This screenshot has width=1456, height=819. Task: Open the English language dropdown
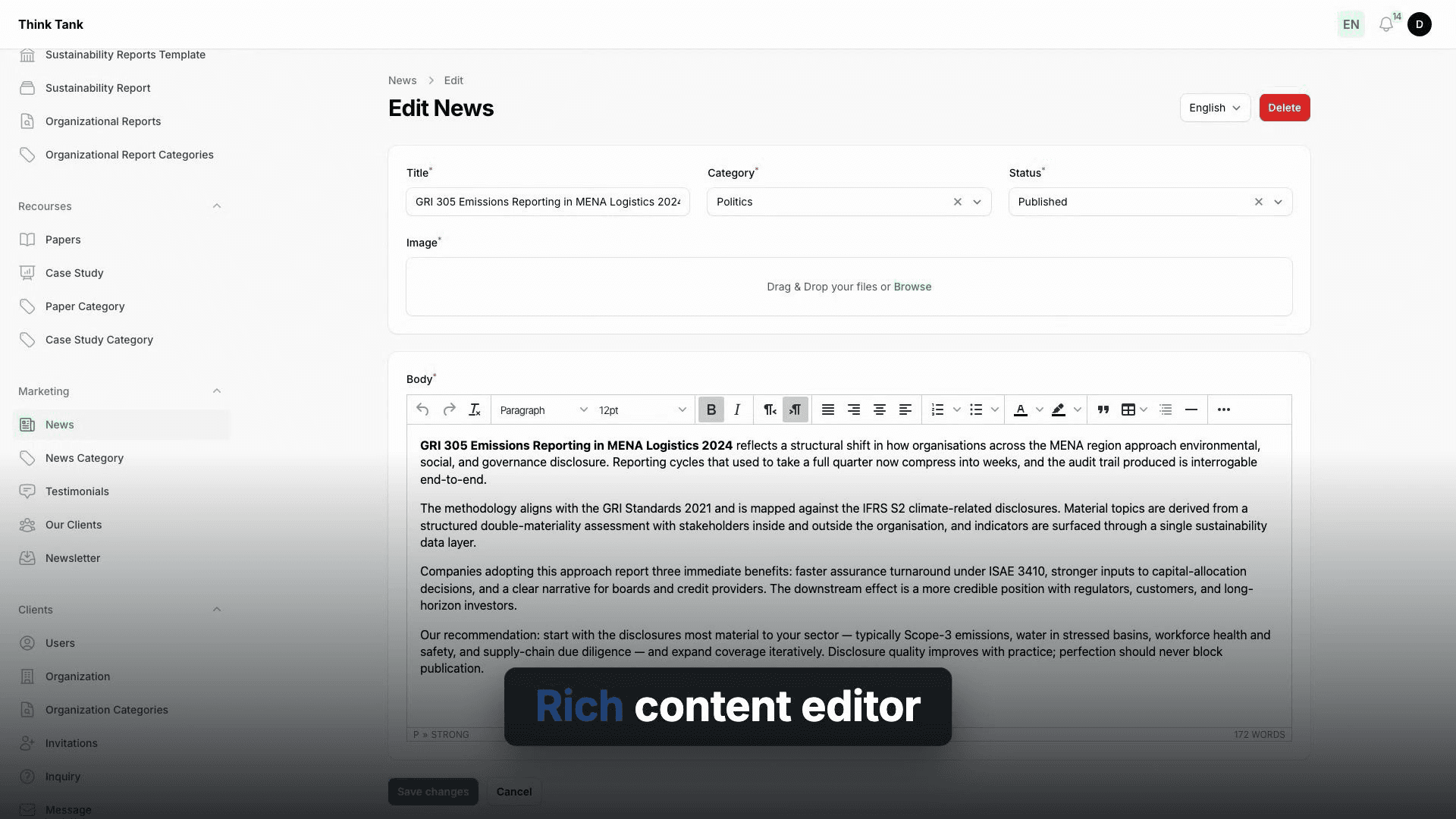pyautogui.click(x=1215, y=108)
